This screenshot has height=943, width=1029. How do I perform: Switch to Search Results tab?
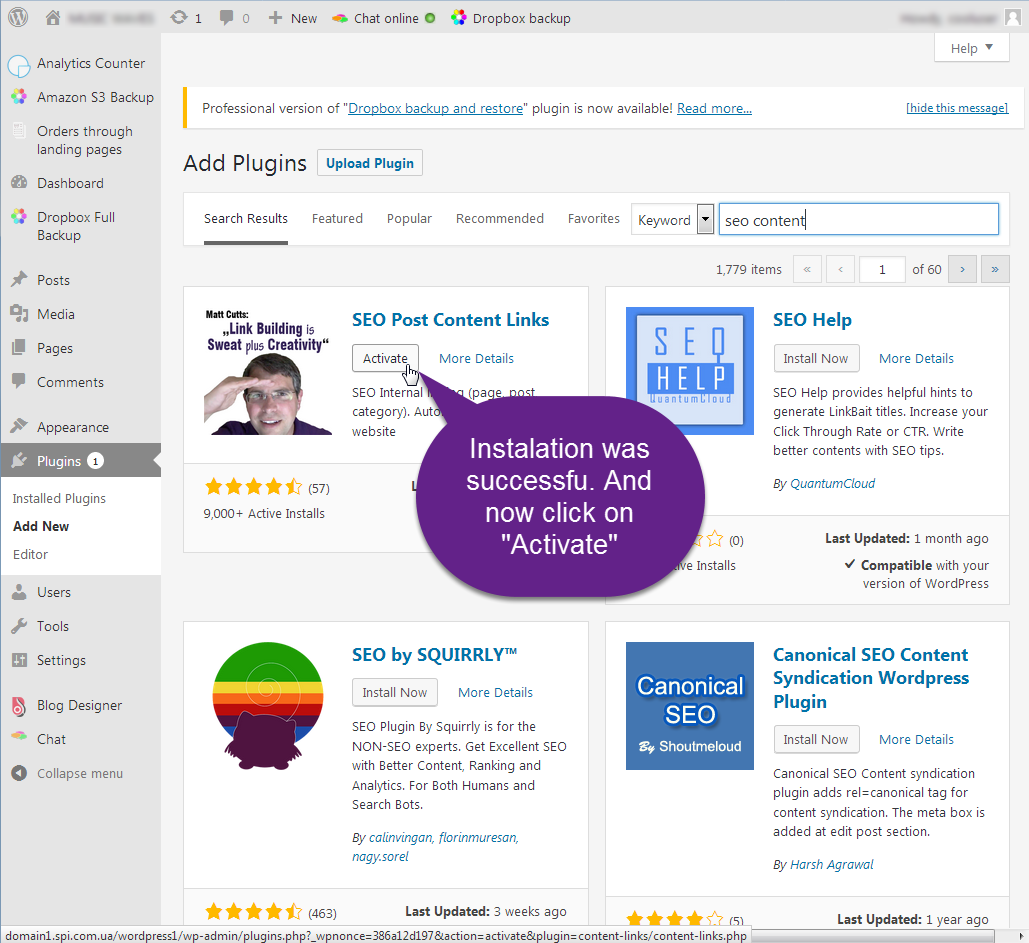(245, 219)
